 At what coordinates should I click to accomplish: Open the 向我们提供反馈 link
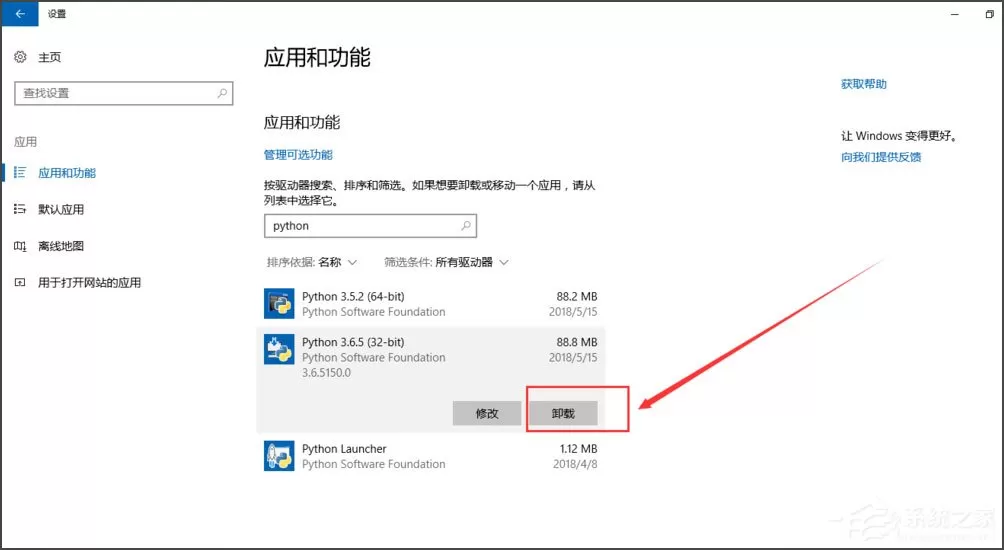point(881,157)
